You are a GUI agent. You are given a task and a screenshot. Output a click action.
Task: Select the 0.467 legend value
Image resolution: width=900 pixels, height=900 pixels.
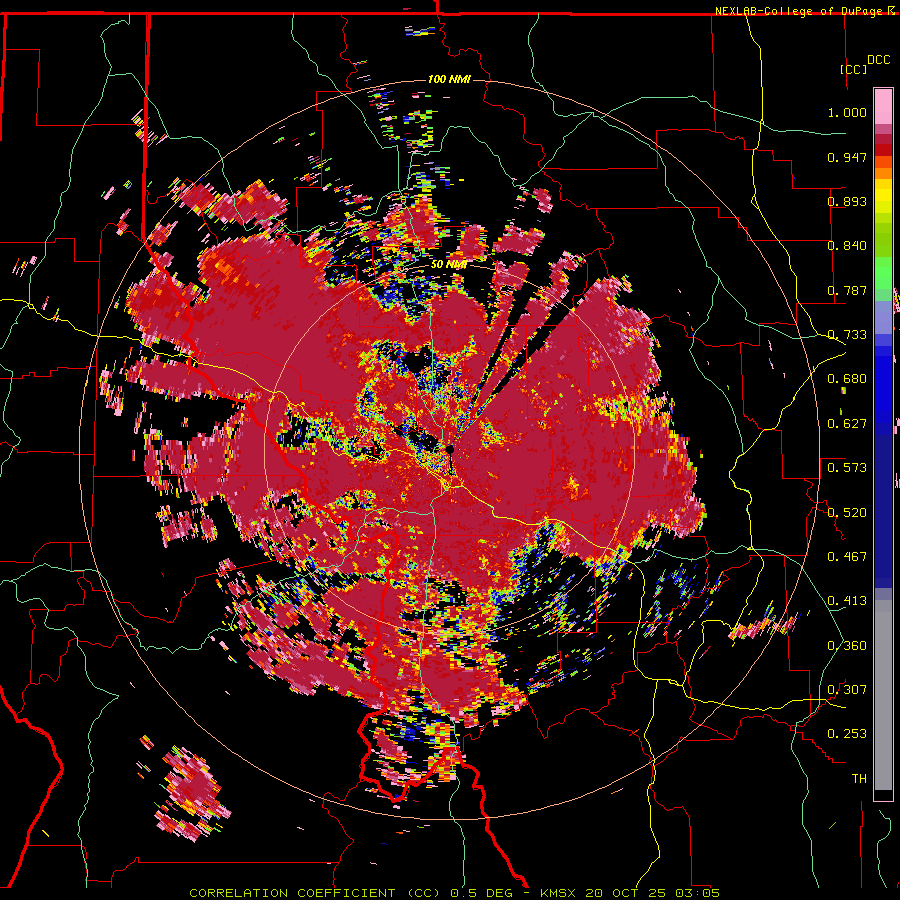coord(847,557)
